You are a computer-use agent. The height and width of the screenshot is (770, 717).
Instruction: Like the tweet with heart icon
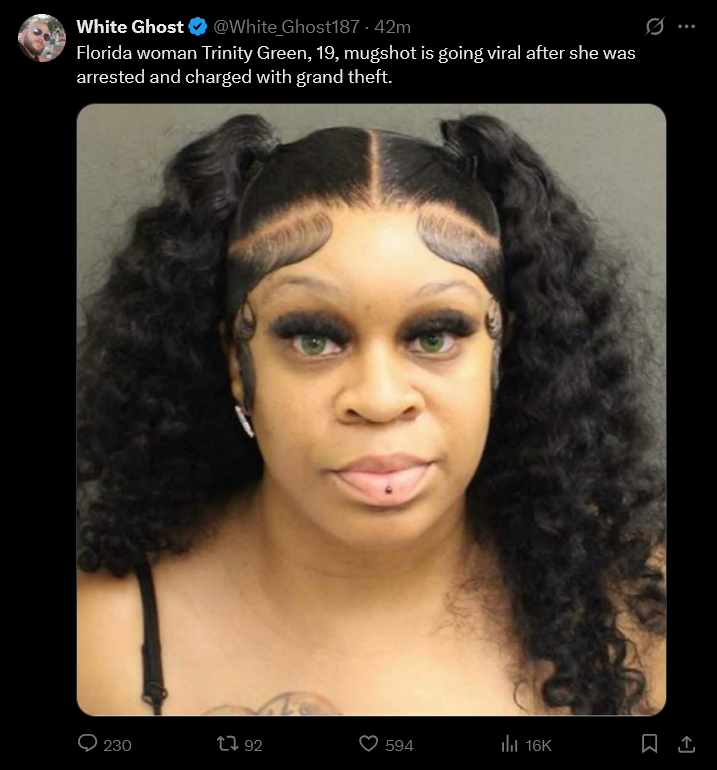point(368,743)
